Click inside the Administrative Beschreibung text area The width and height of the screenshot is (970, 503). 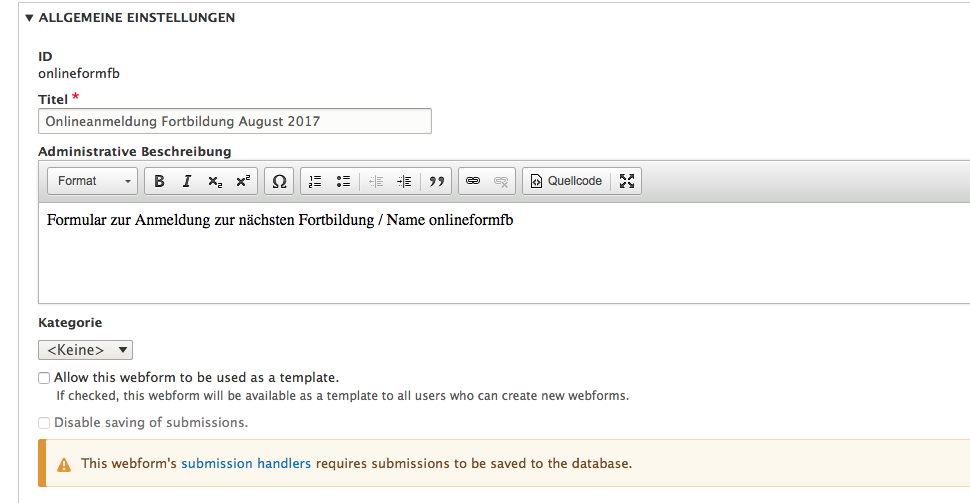coord(504,253)
